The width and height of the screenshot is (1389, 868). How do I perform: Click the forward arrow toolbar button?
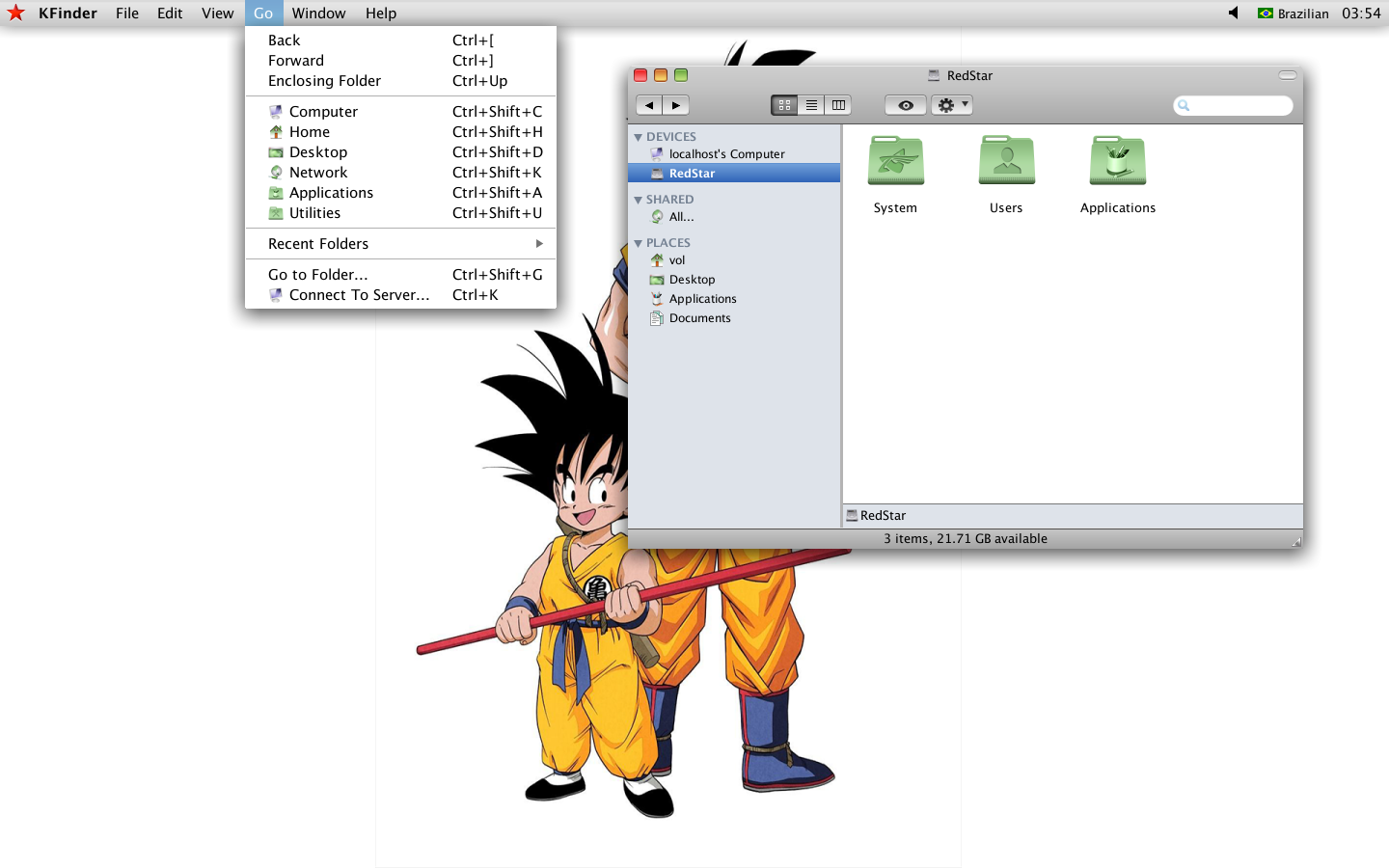(676, 105)
